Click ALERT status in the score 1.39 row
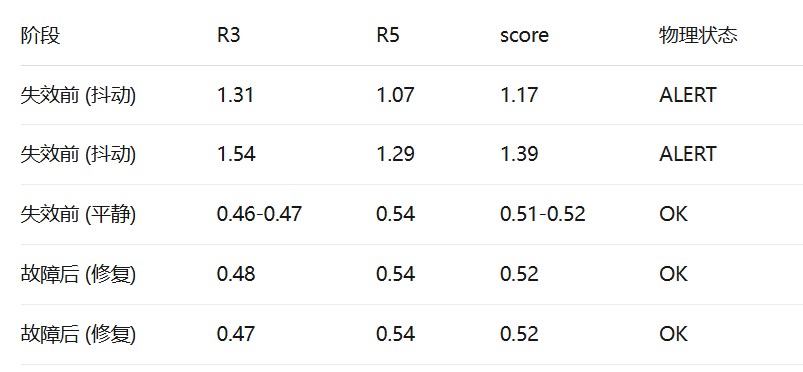The width and height of the screenshot is (803, 372). click(688, 154)
